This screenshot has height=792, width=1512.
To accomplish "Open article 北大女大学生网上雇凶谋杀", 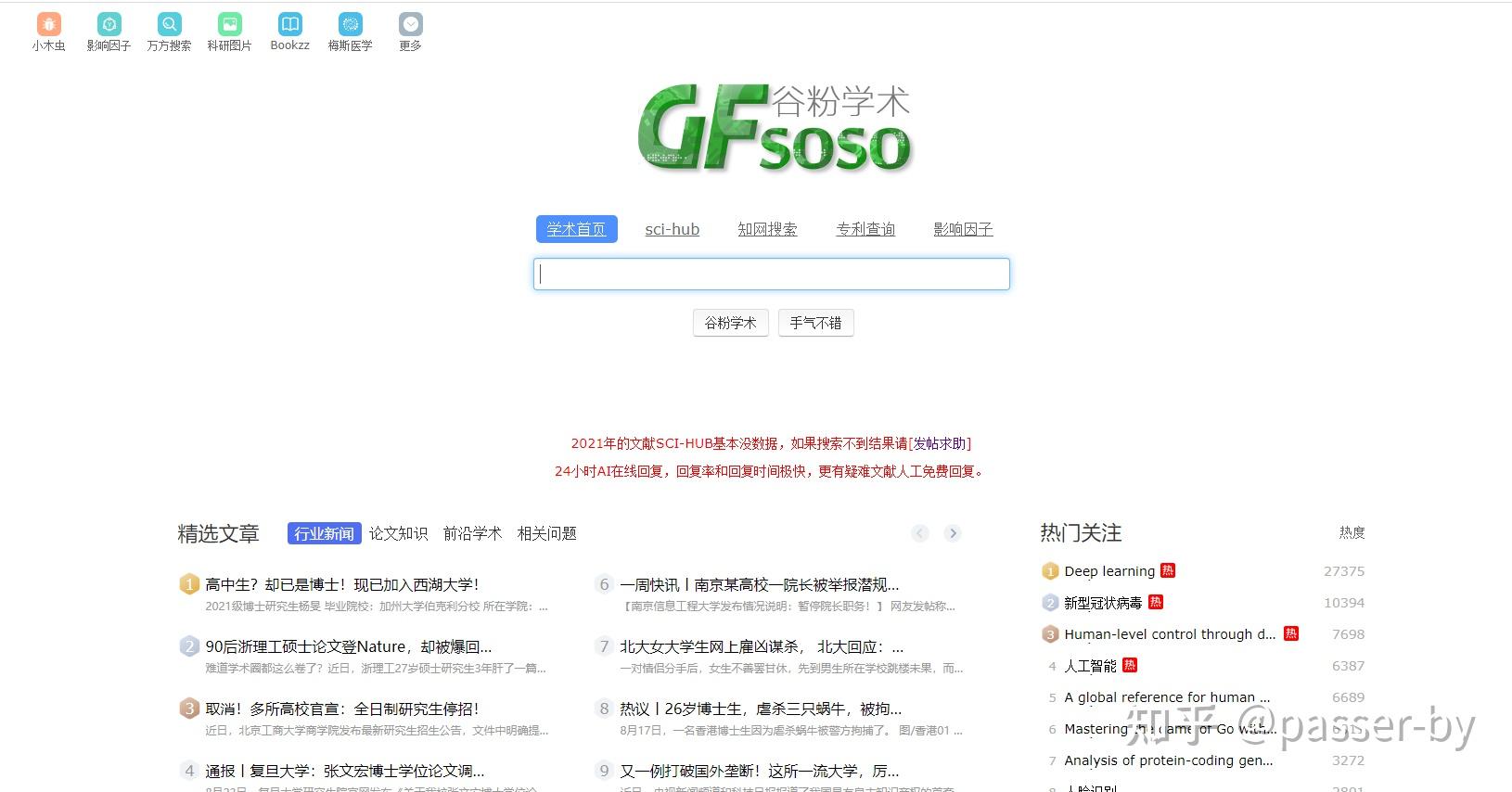I will click(762, 646).
